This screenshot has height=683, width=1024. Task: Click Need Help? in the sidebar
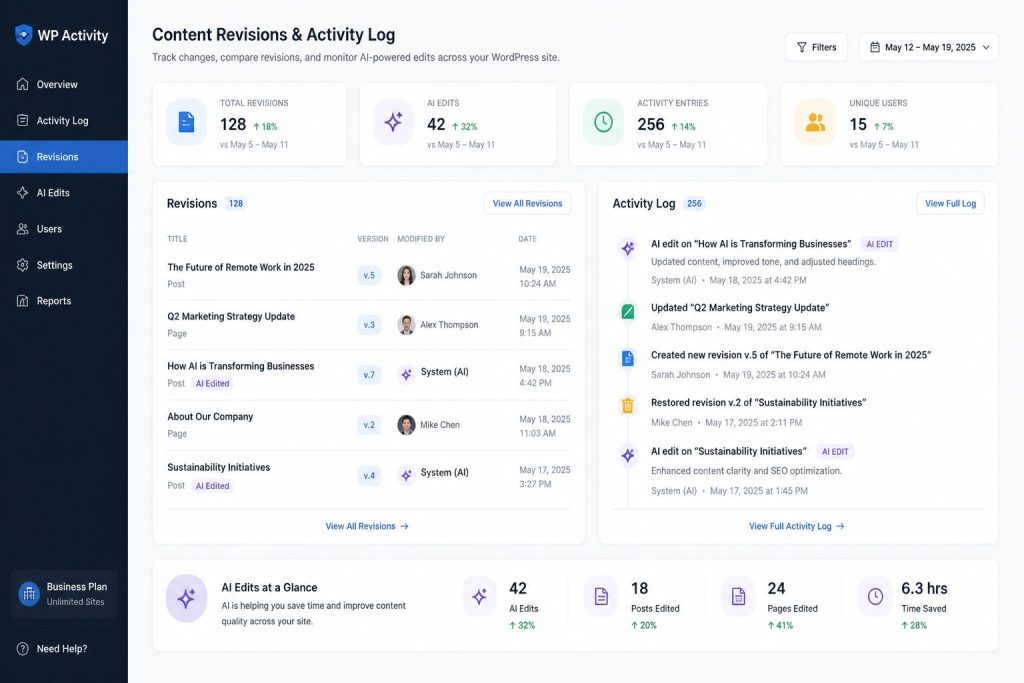tap(52, 648)
